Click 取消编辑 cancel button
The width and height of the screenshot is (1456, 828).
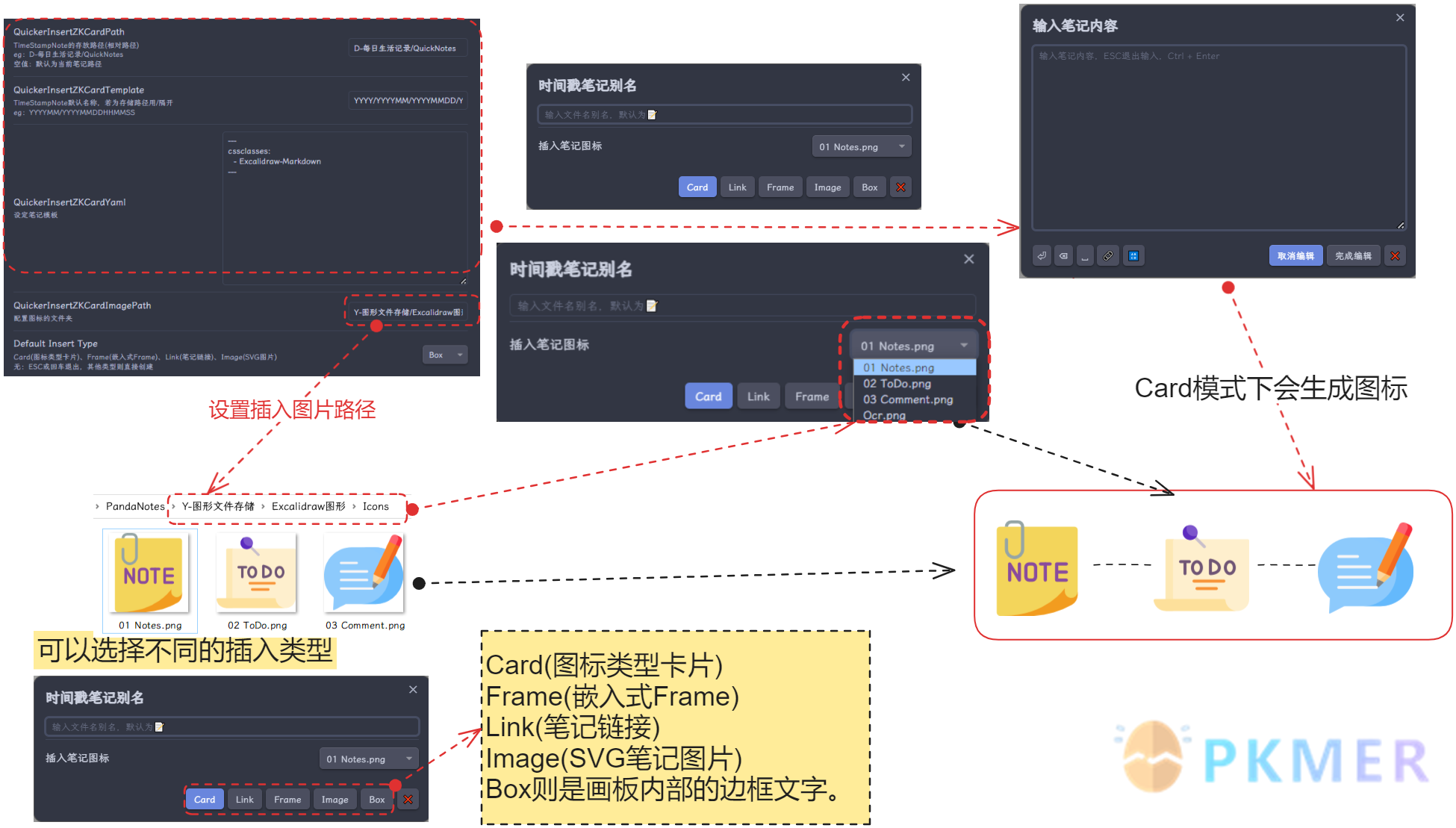coord(1294,256)
